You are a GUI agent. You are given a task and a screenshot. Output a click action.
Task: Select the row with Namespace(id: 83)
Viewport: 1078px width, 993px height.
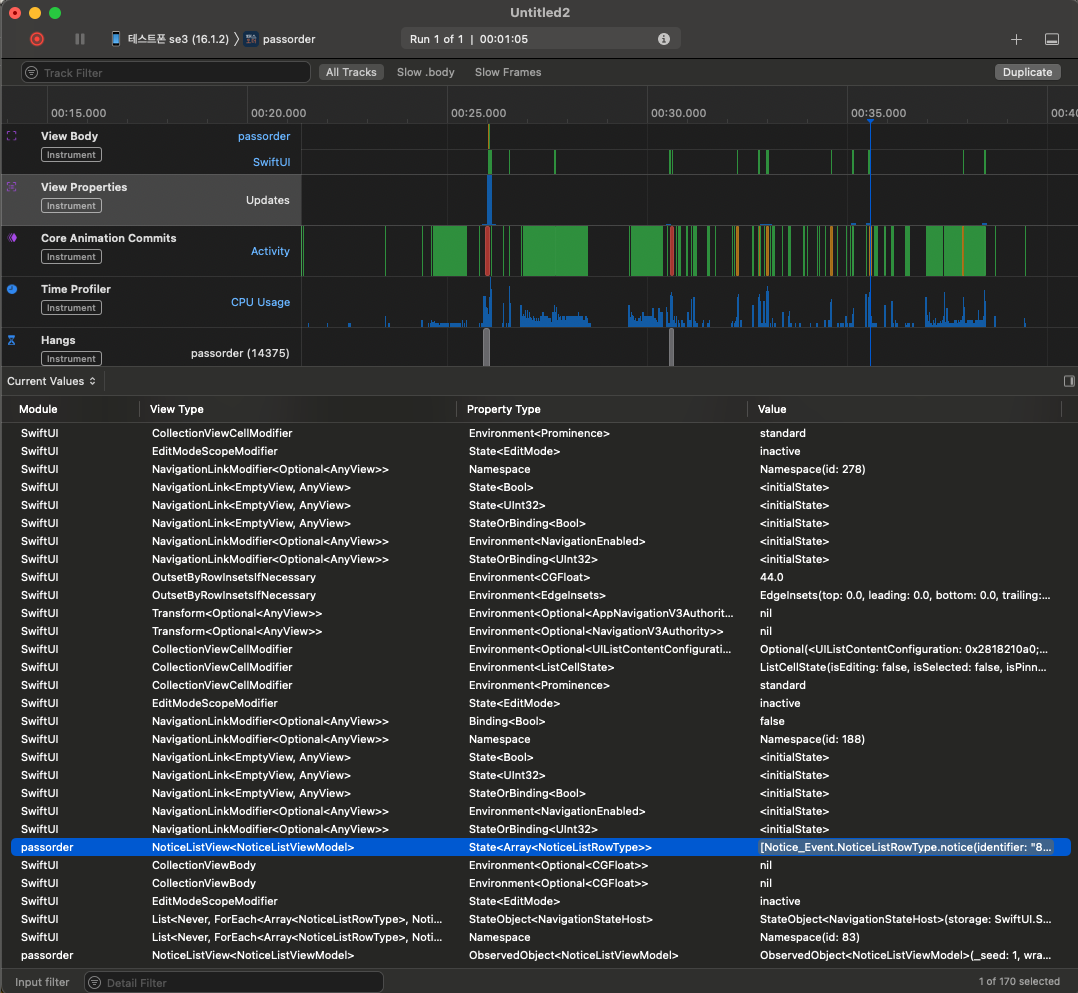pyautogui.click(x=540, y=937)
